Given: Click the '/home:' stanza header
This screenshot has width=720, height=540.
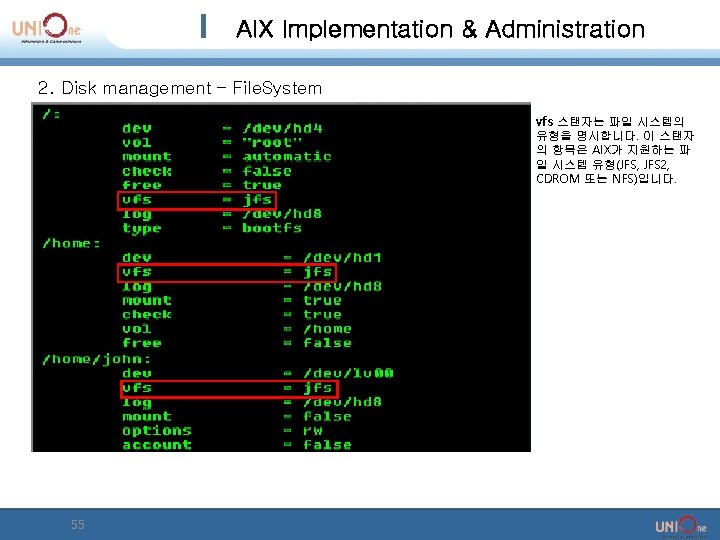Looking at the screenshot, I should 71,243.
